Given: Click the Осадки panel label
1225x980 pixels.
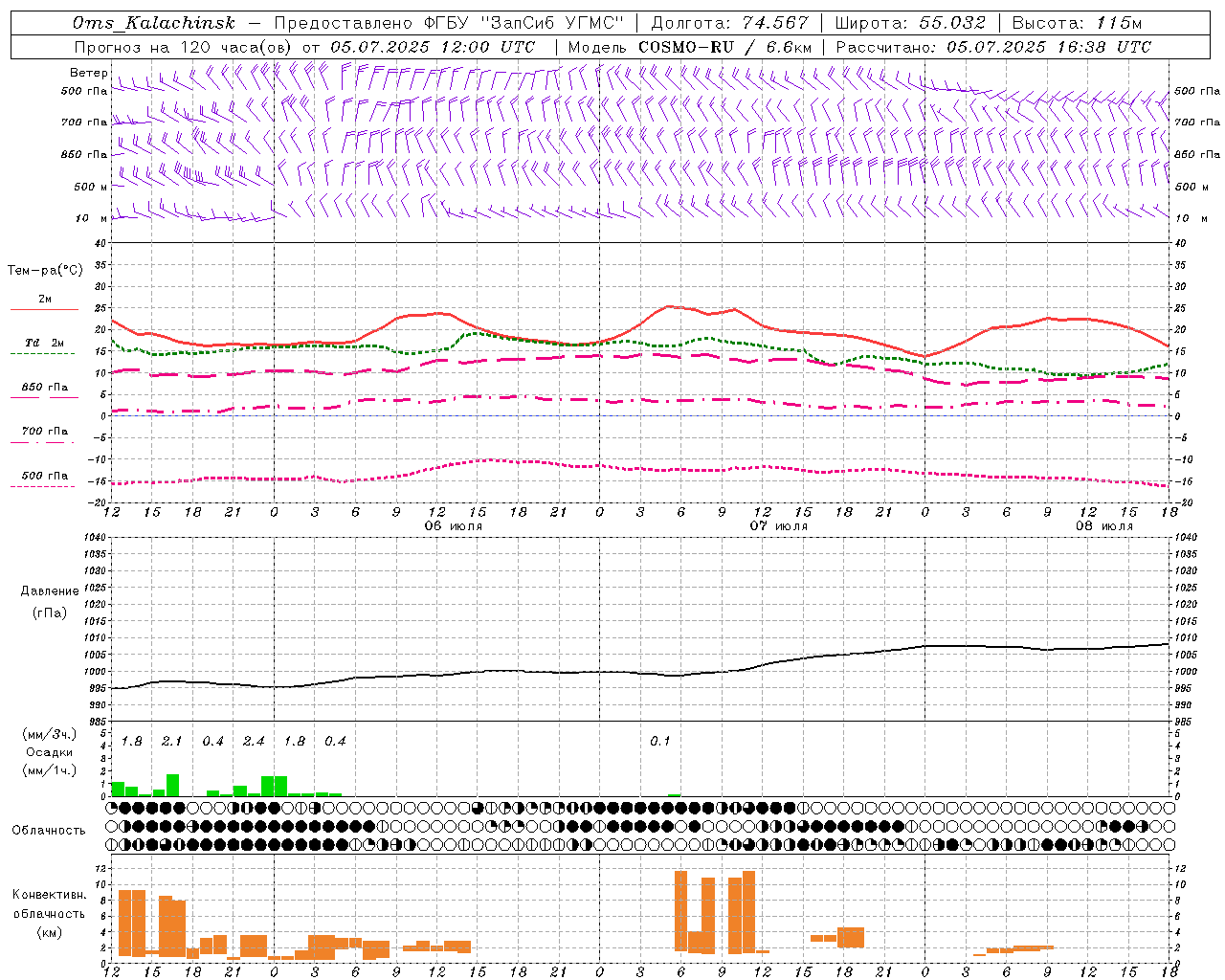Looking at the screenshot, I should click(49, 752).
